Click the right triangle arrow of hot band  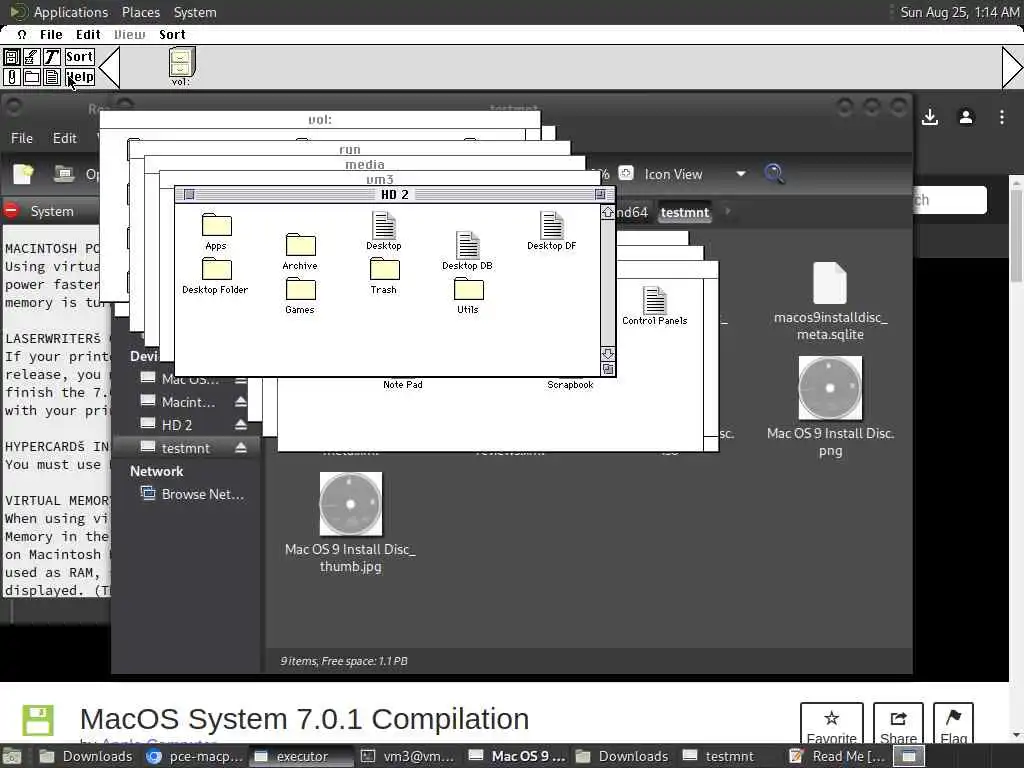point(1012,67)
